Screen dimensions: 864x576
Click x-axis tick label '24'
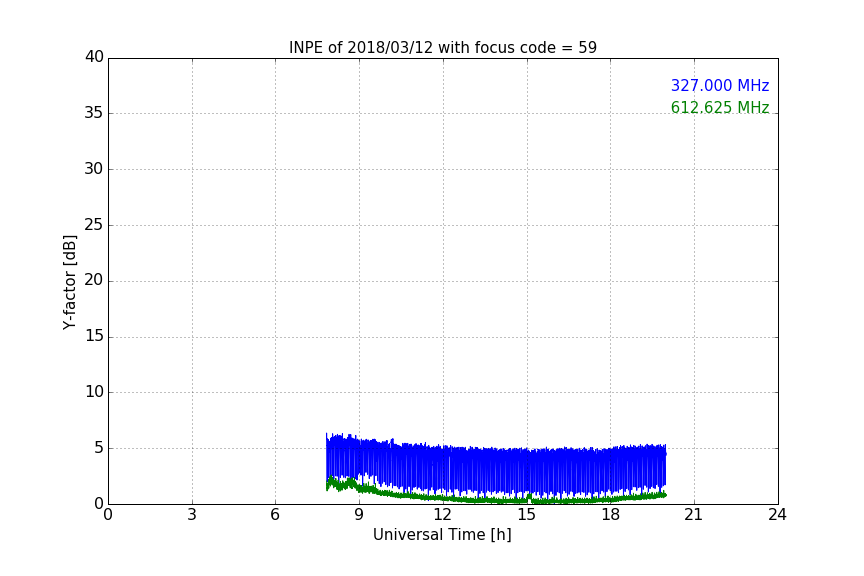(777, 515)
